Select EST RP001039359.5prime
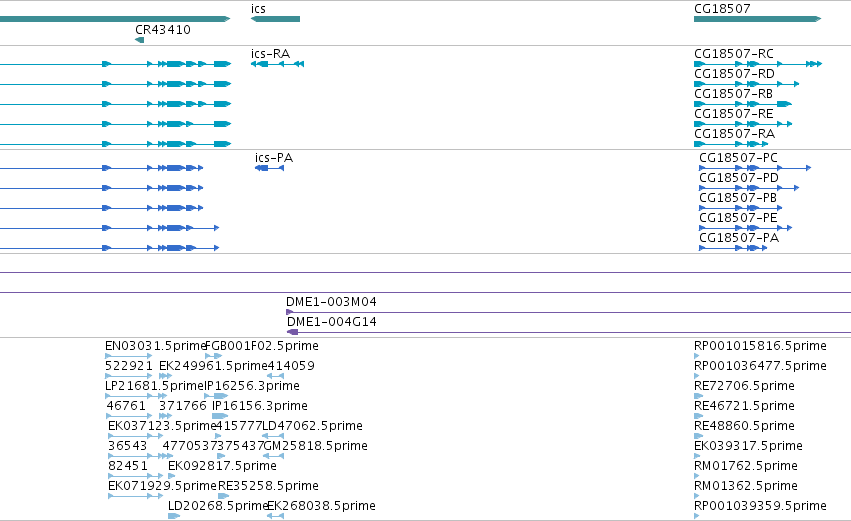This screenshot has width=851, height=521. 697,516
